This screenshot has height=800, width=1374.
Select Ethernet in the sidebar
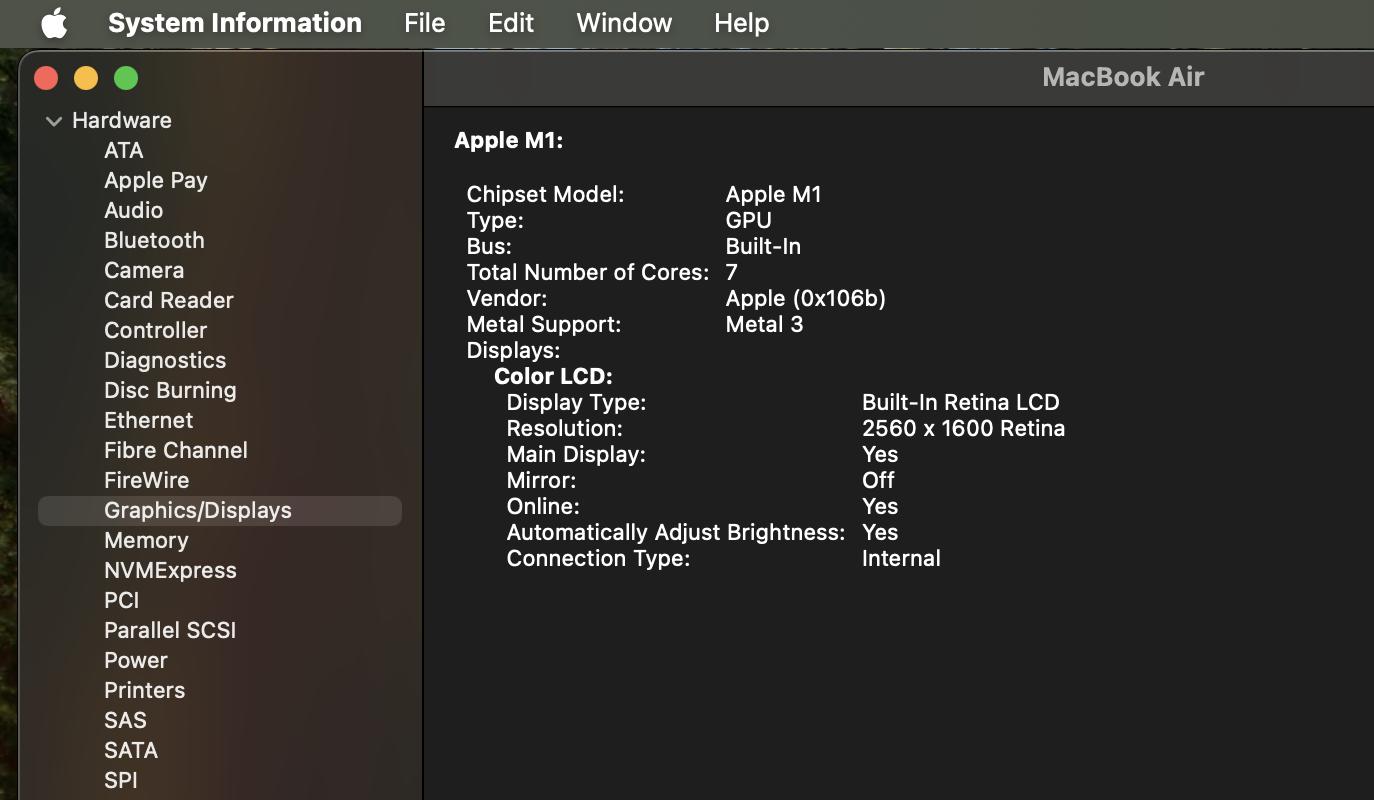point(149,420)
